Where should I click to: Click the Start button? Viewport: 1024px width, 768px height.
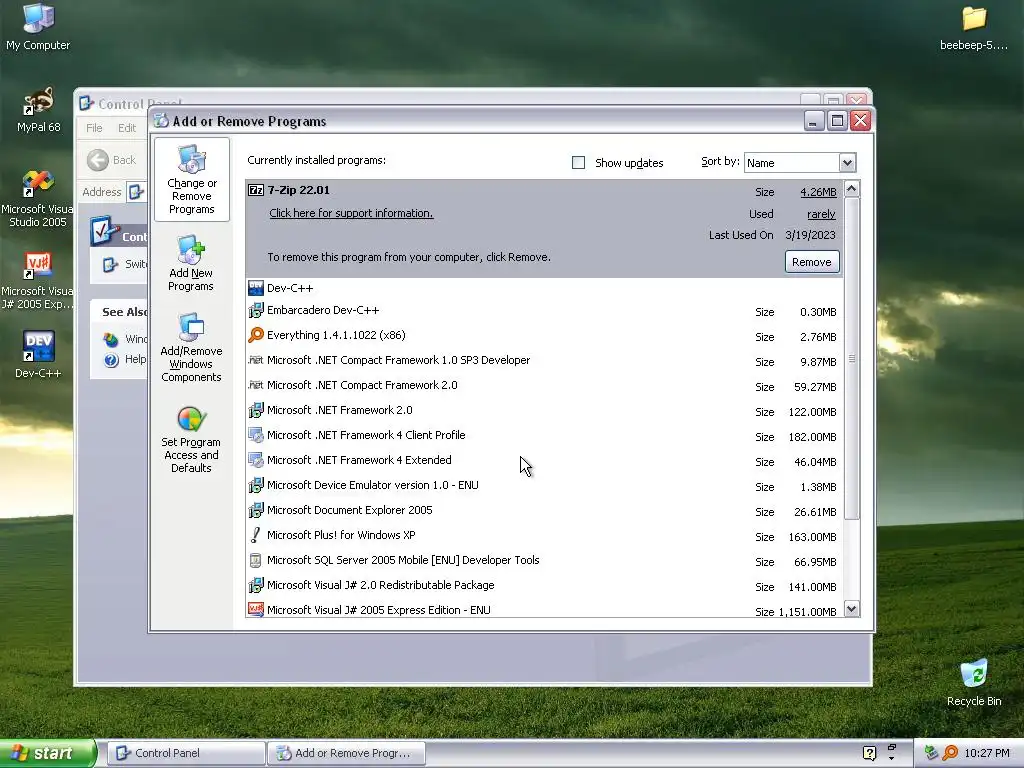click(x=48, y=753)
